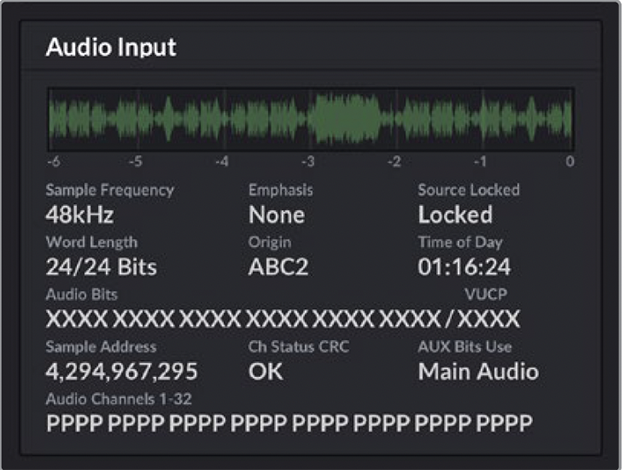Click the green audio waveform display

(311, 117)
